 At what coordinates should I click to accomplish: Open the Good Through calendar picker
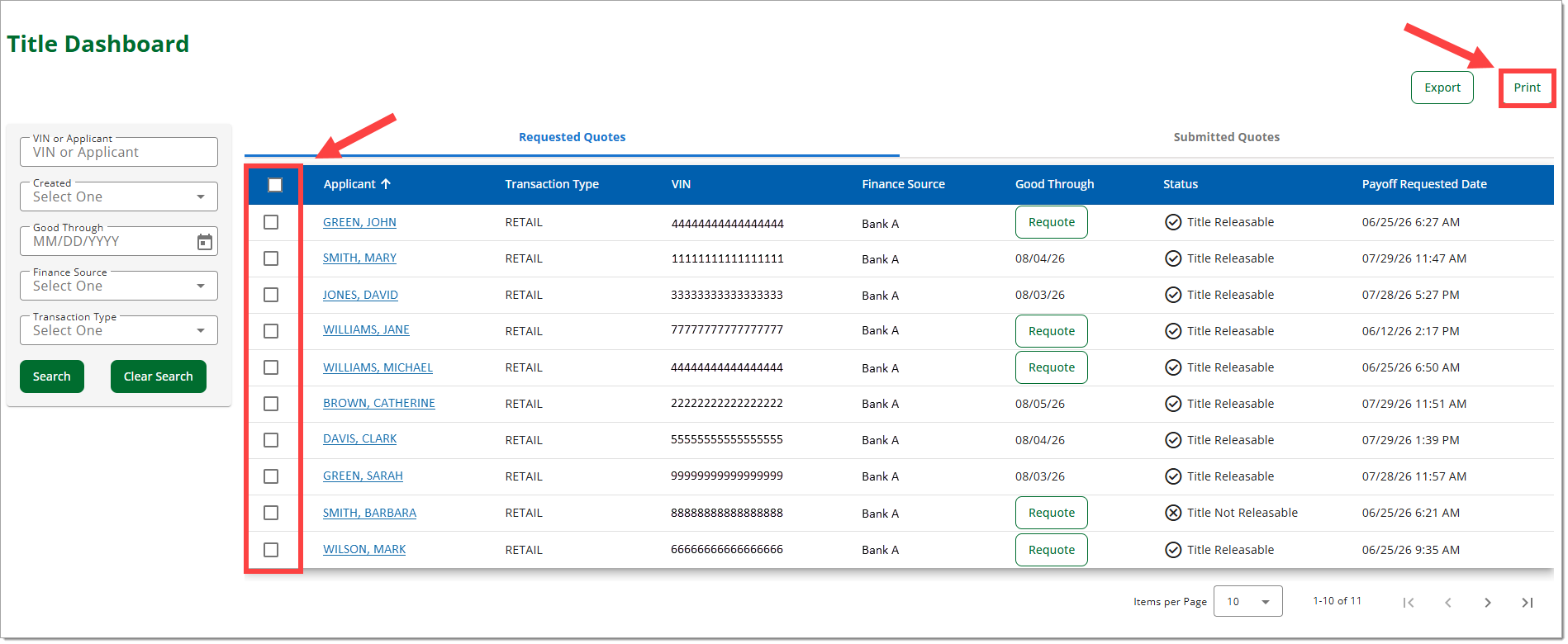click(205, 242)
